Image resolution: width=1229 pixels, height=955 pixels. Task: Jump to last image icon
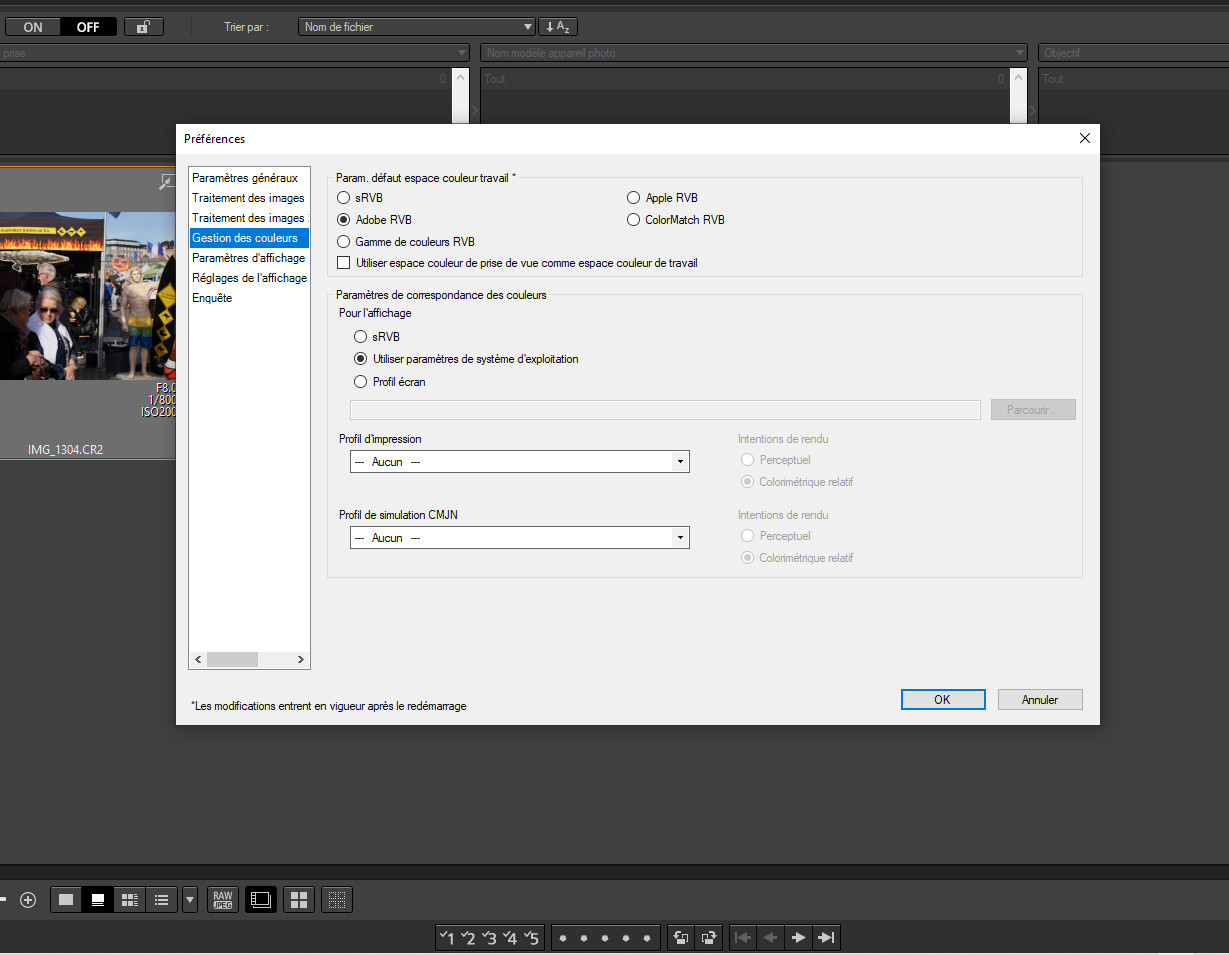[826, 937]
